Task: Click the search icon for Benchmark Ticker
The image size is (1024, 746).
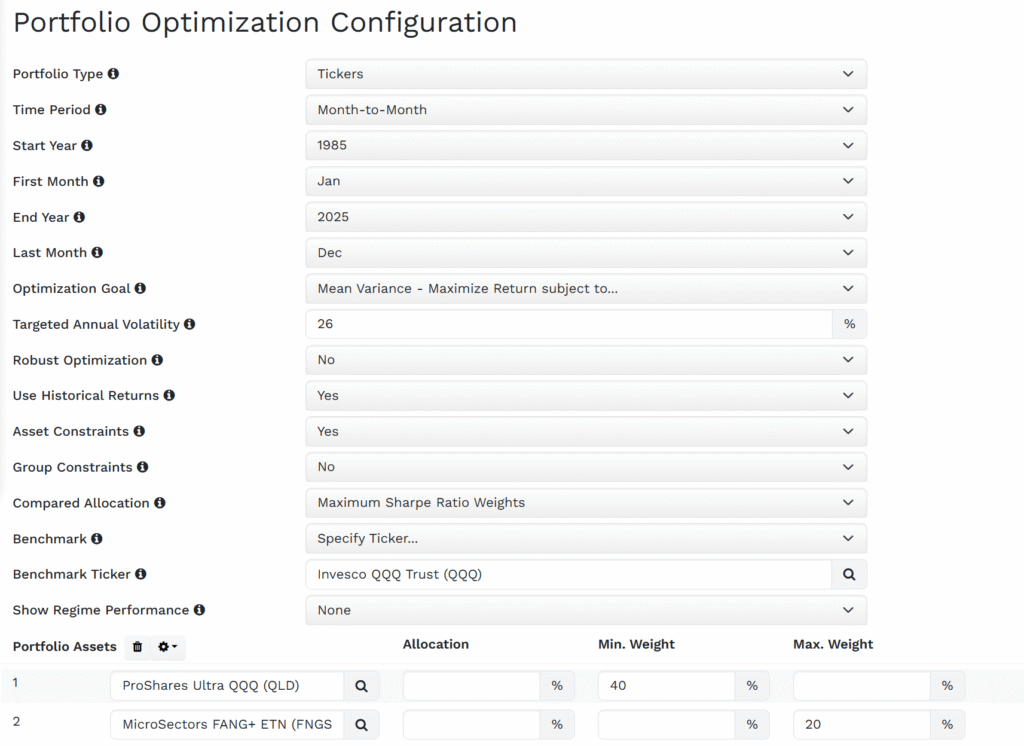Action: click(848, 574)
